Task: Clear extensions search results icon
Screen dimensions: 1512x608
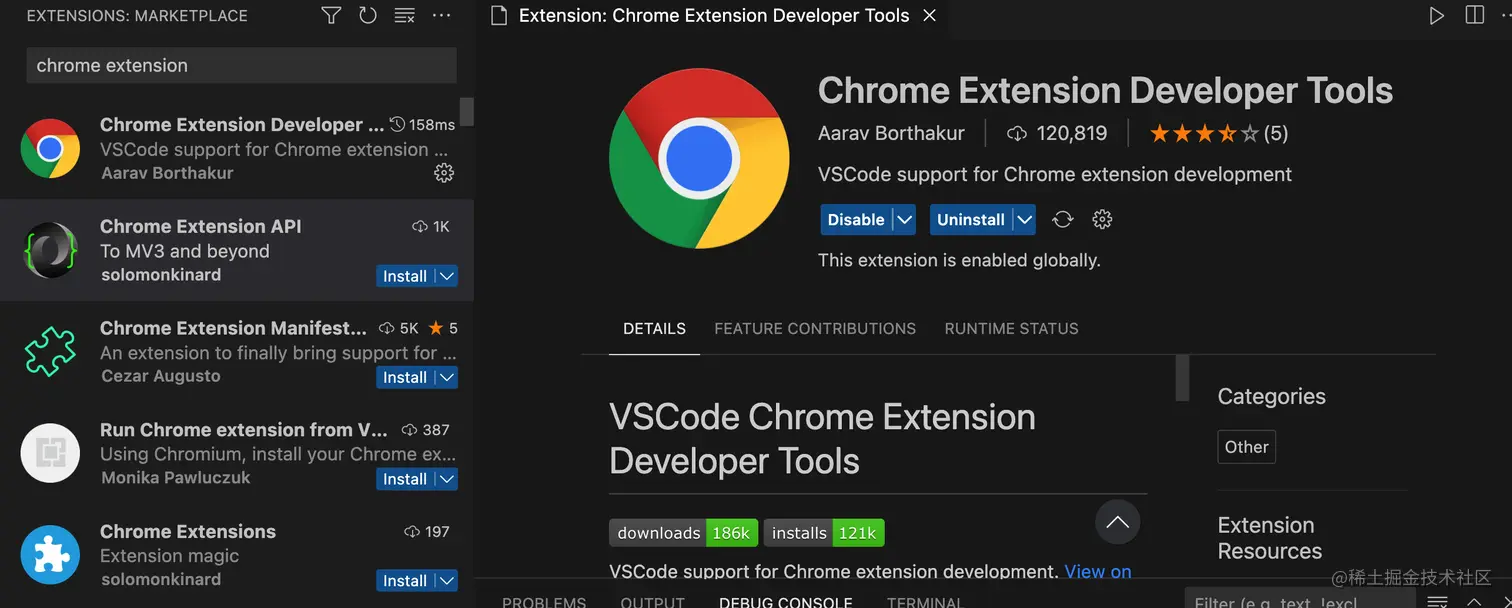Action: point(404,16)
